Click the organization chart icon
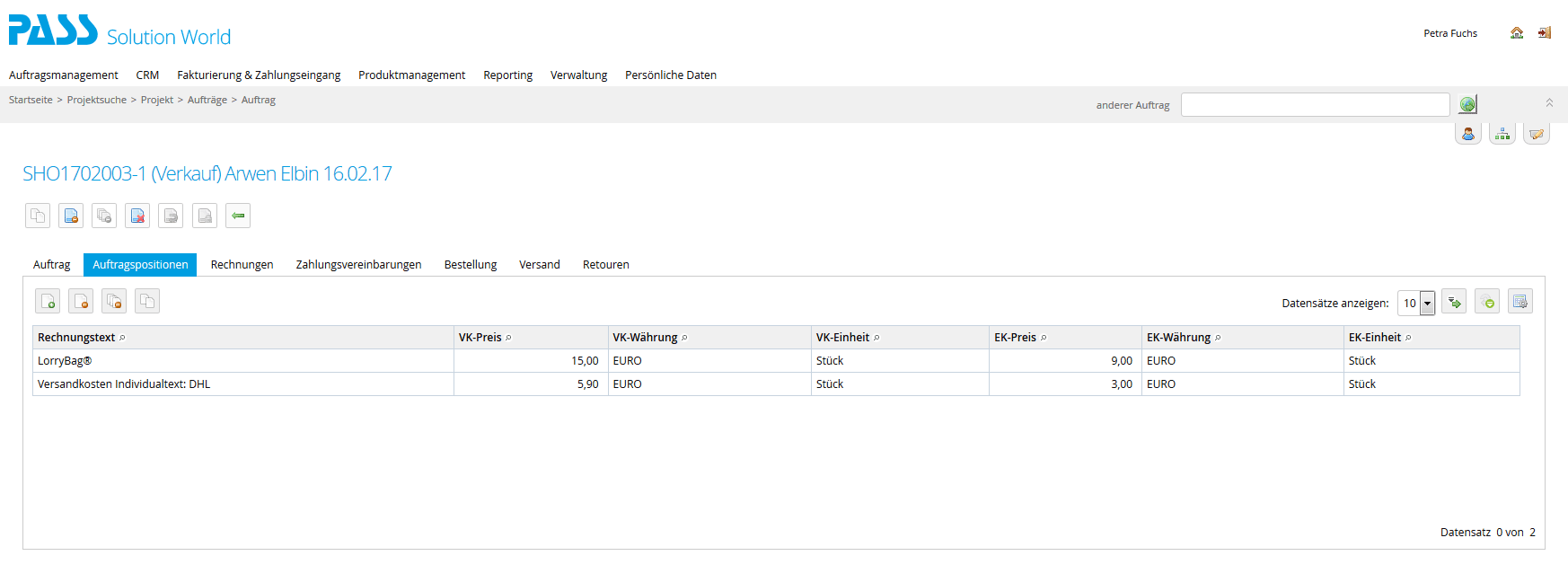The image size is (1568, 582). (x=1502, y=134)
